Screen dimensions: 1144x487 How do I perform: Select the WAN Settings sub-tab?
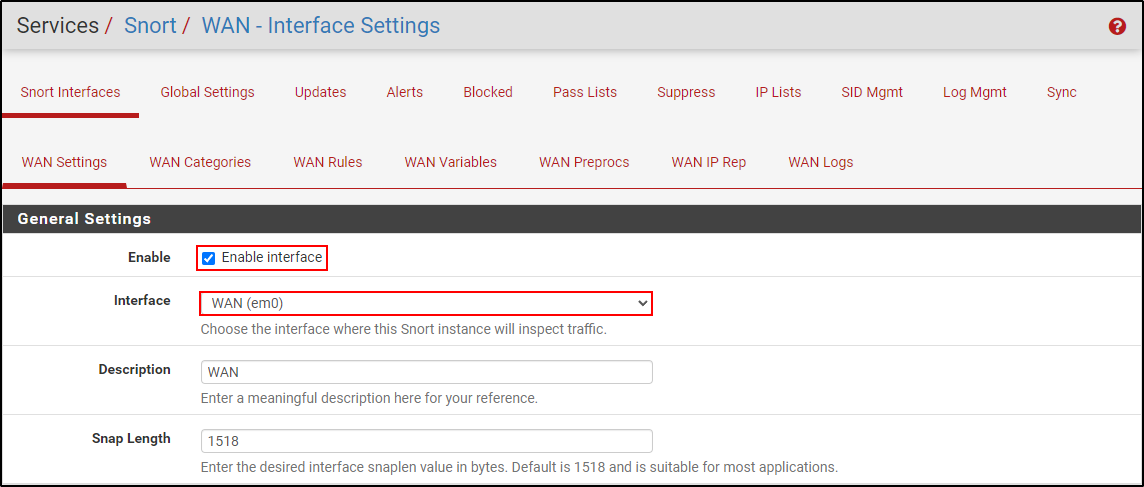[64, 162]
